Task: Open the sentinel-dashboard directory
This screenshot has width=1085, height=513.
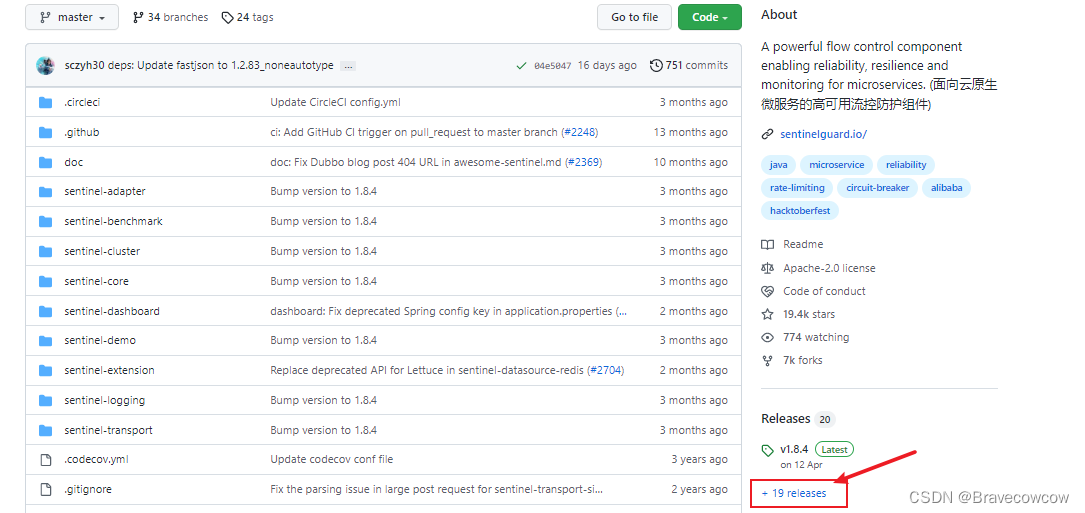Action: click(x=112, y=312)
